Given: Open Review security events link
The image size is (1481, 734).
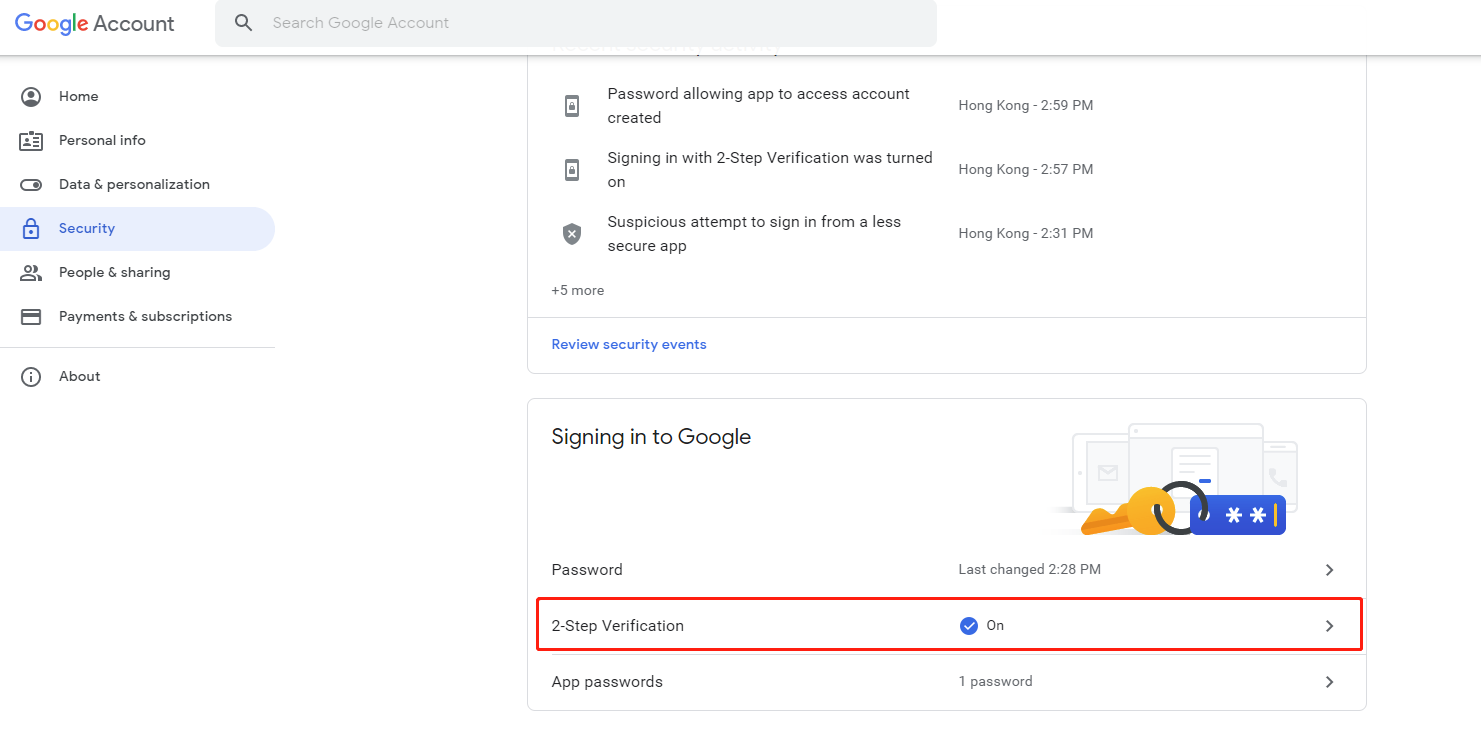Looking at the screenshot, I should click(629, 344).
